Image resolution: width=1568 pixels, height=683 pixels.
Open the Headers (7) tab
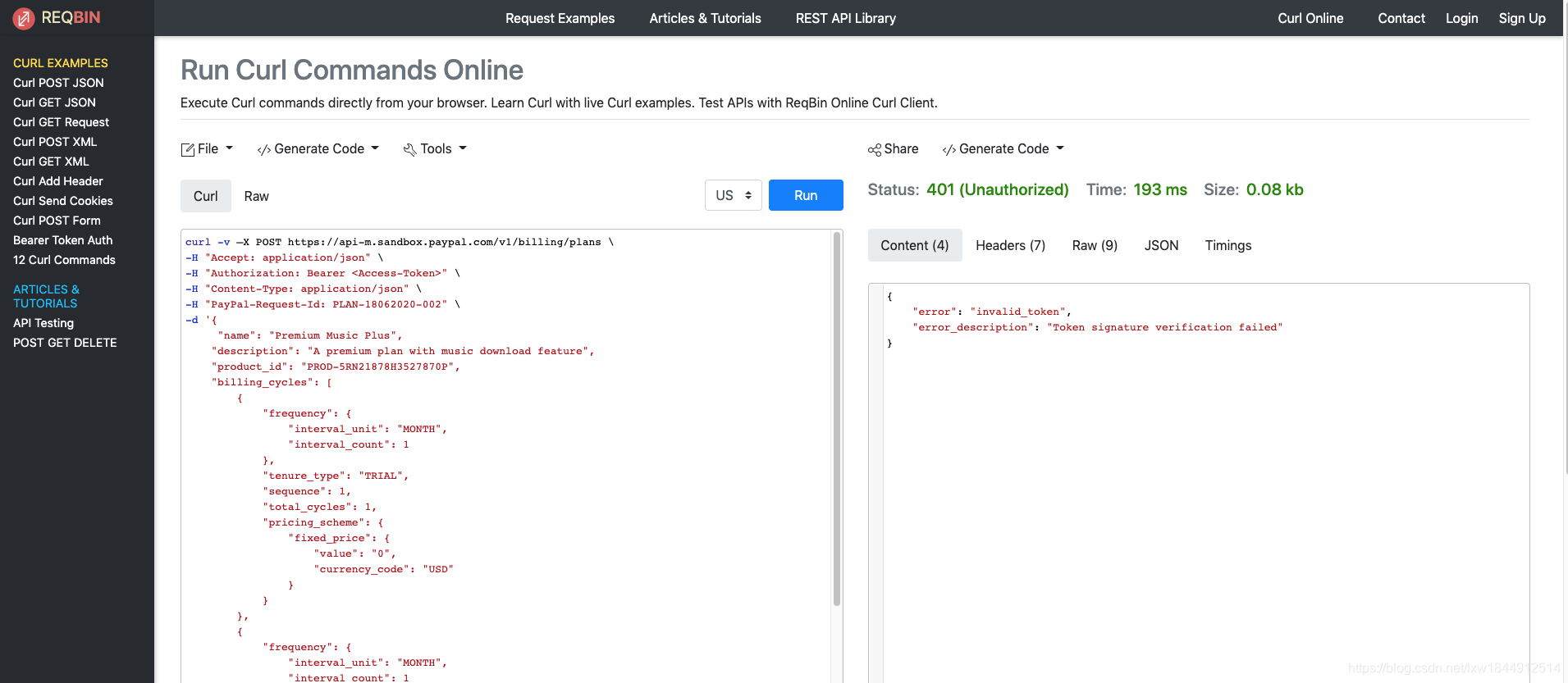click(x=1011, y=245)
